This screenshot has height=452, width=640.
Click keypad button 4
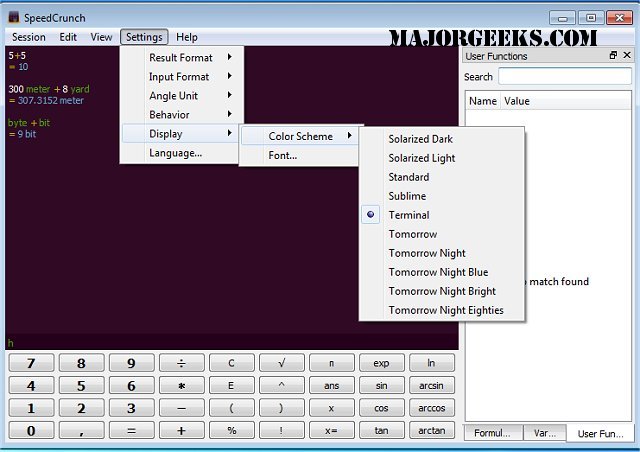tap(31, 385)
